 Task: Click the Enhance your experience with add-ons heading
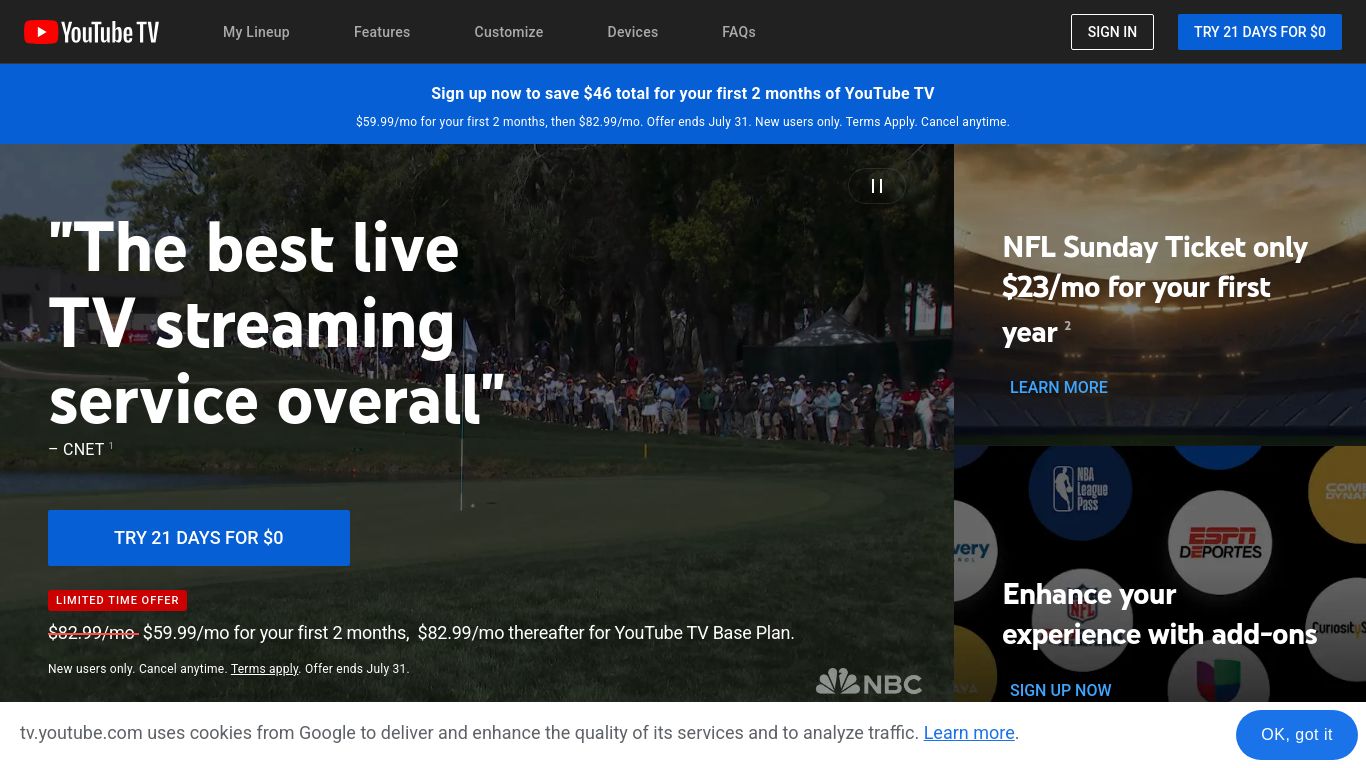point(1160,614)
